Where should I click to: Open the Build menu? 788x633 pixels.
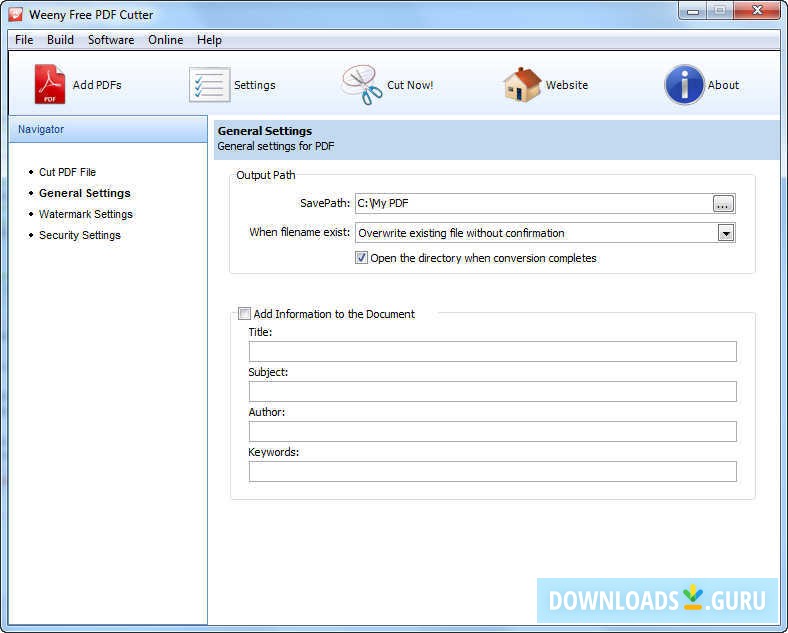click(x=60, y=40)
